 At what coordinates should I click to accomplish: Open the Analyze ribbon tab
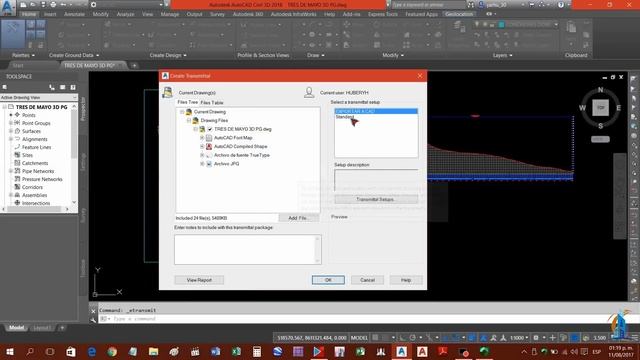point(125,14)
